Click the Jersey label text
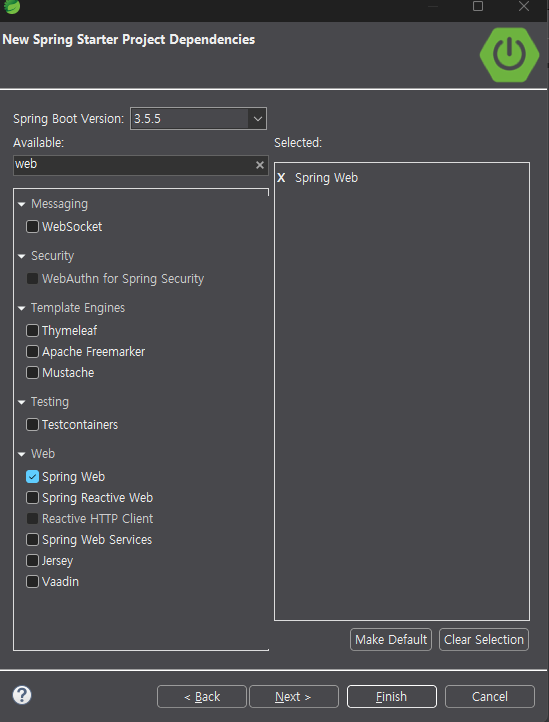This screenshot has height=722, width=549. (57, 561)
